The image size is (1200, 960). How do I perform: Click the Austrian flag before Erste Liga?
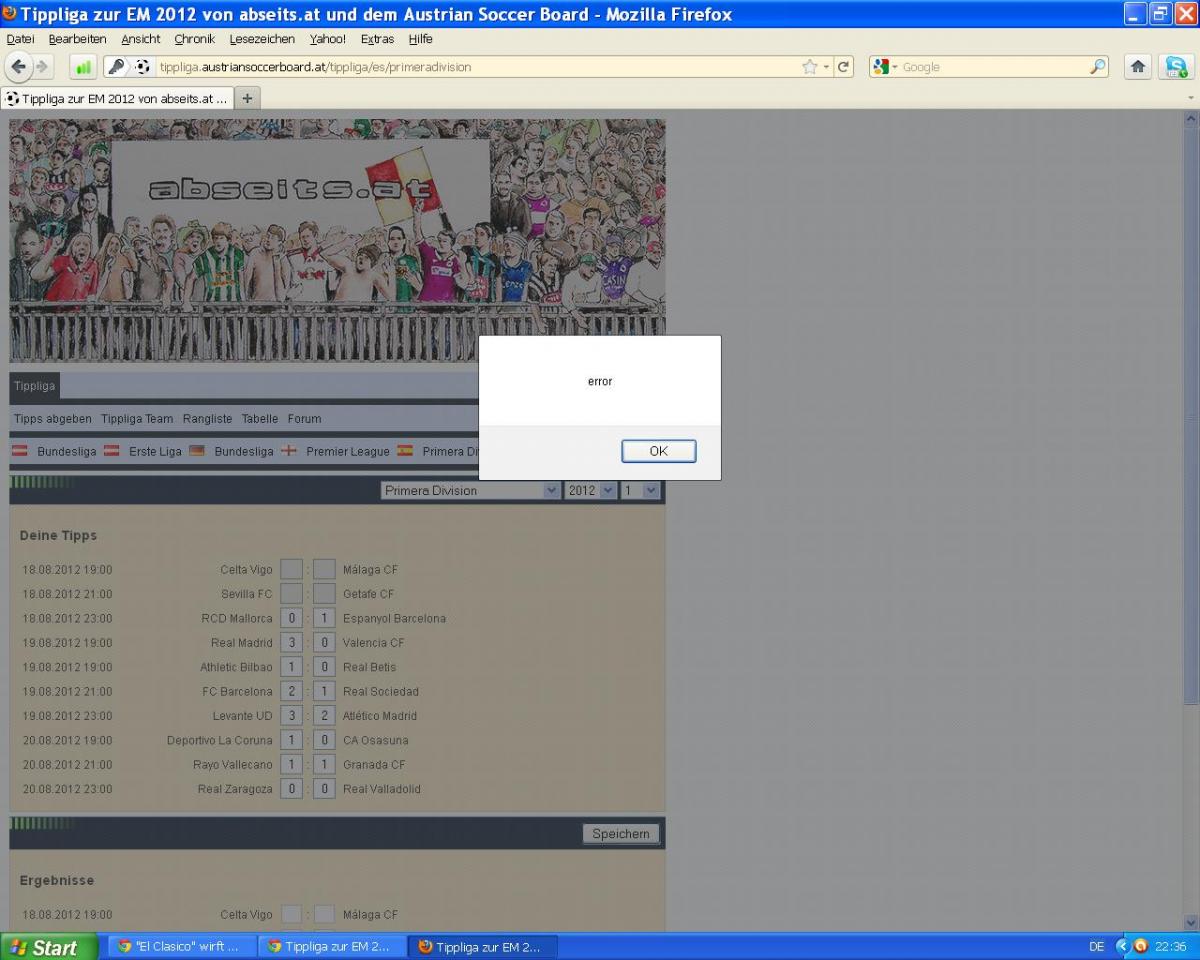point(112,451)
